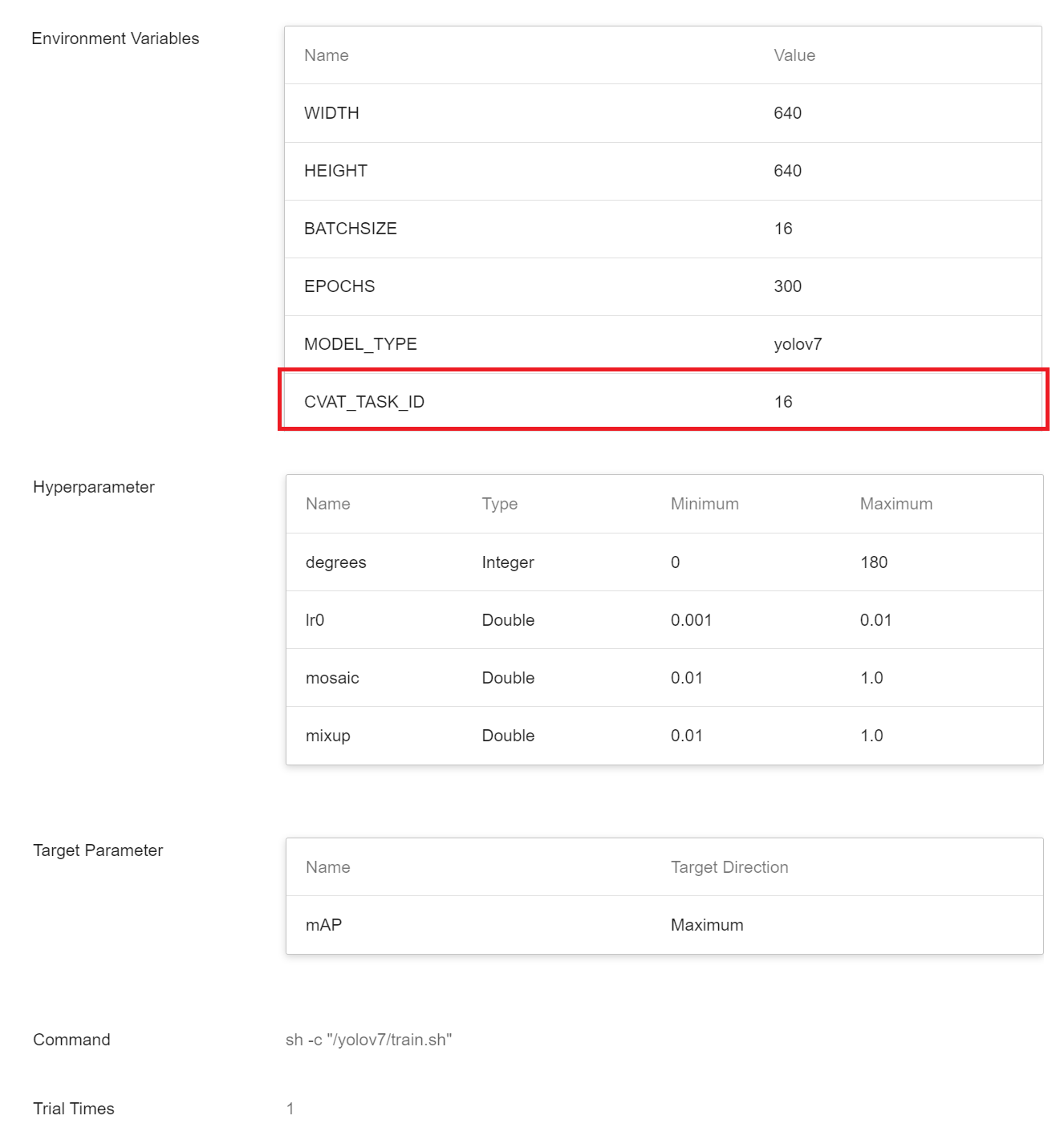
Task: Select the CVAT_TASK_ID variable row
Action: [663, 401]
